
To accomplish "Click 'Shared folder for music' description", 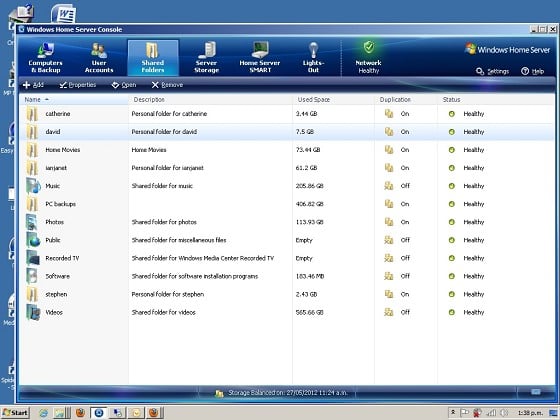I will (x=162, y=186).
